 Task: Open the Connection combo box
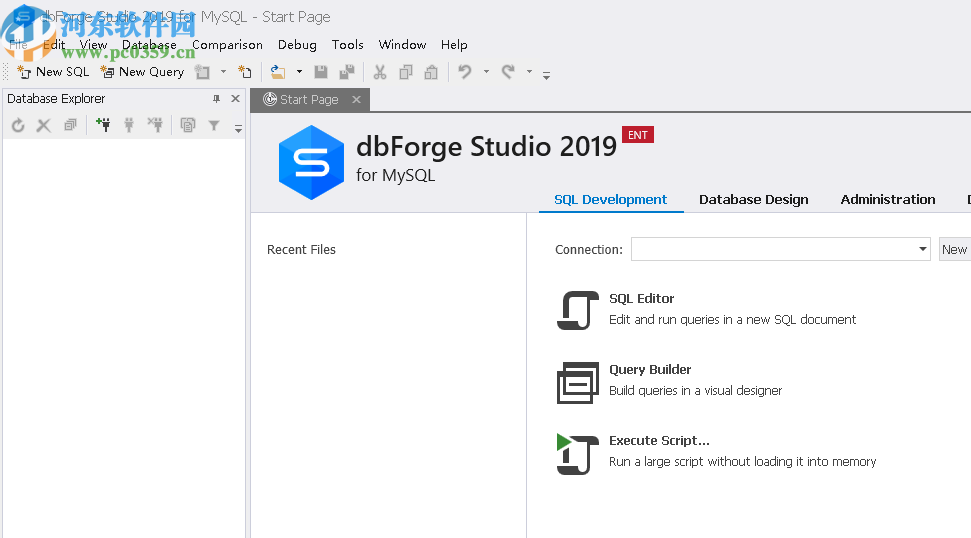(x=780, y=249)
